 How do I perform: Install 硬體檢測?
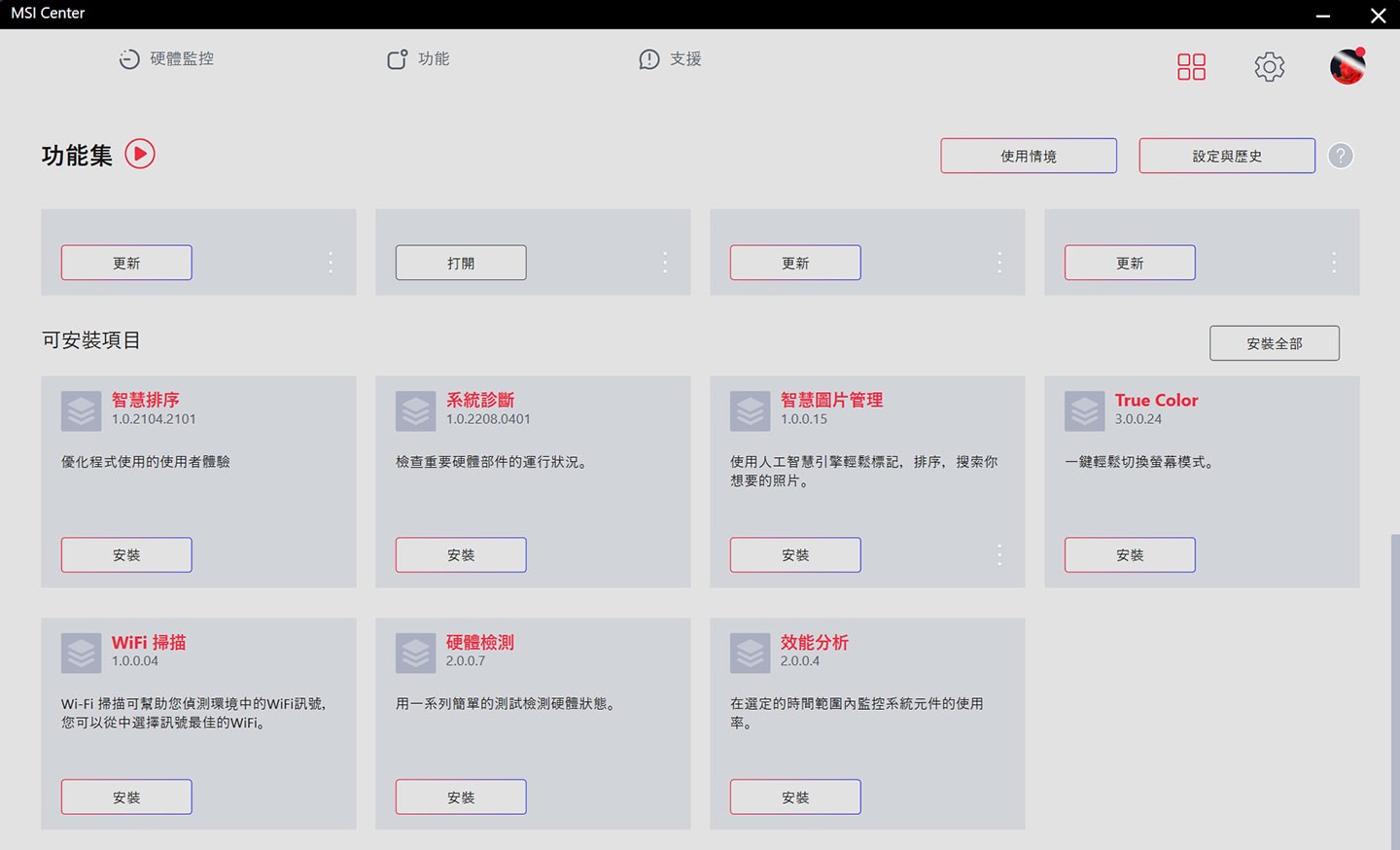pyautogui.click(x=461, y=797)
